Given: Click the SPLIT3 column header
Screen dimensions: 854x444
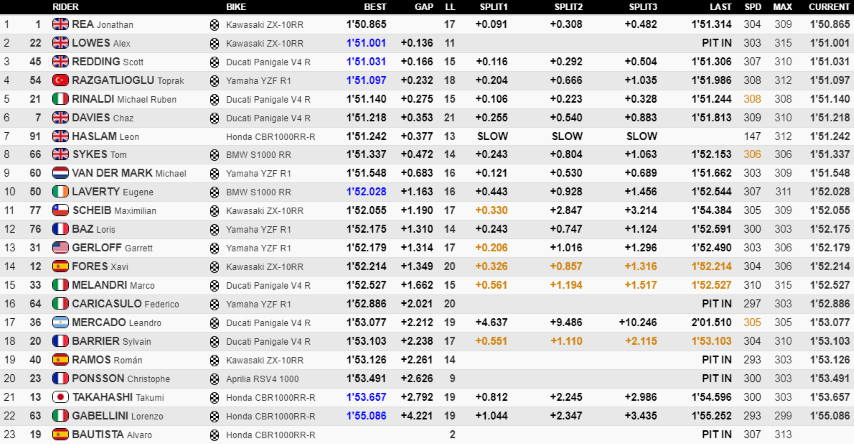Looking at the screenshot, I should [643, 7].
